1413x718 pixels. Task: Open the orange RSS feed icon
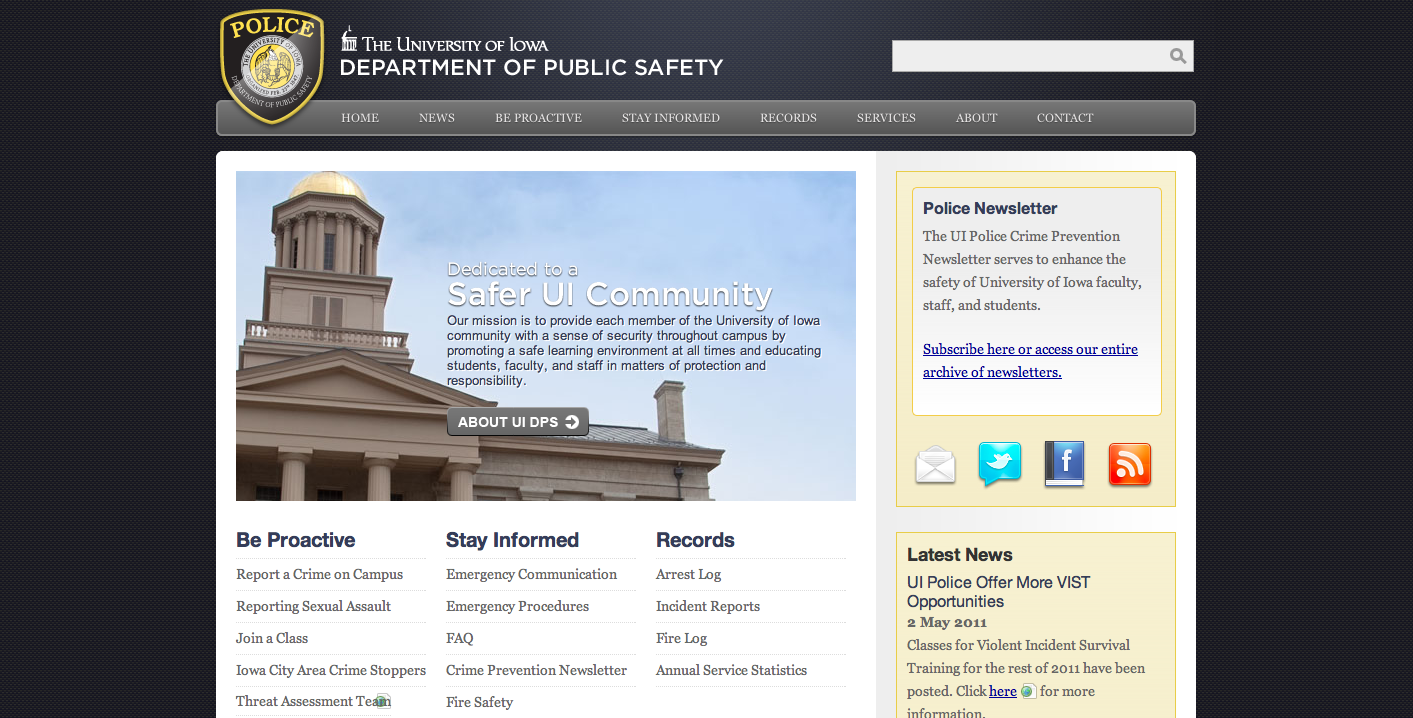coord(1130,465)
